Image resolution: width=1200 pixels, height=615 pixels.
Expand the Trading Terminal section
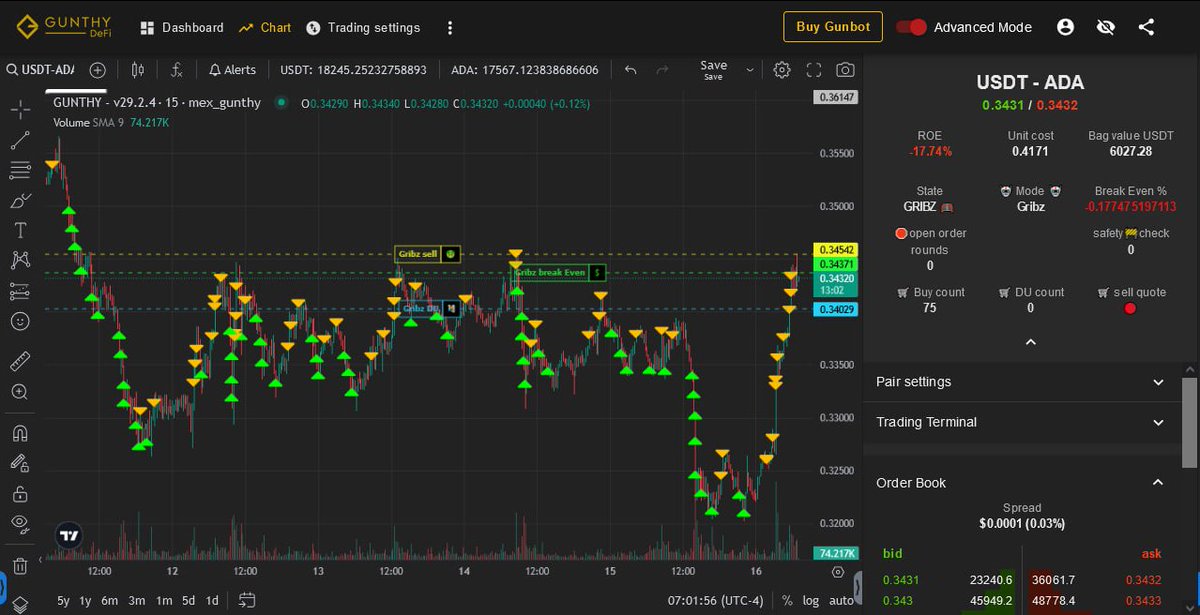point(1020,422)
